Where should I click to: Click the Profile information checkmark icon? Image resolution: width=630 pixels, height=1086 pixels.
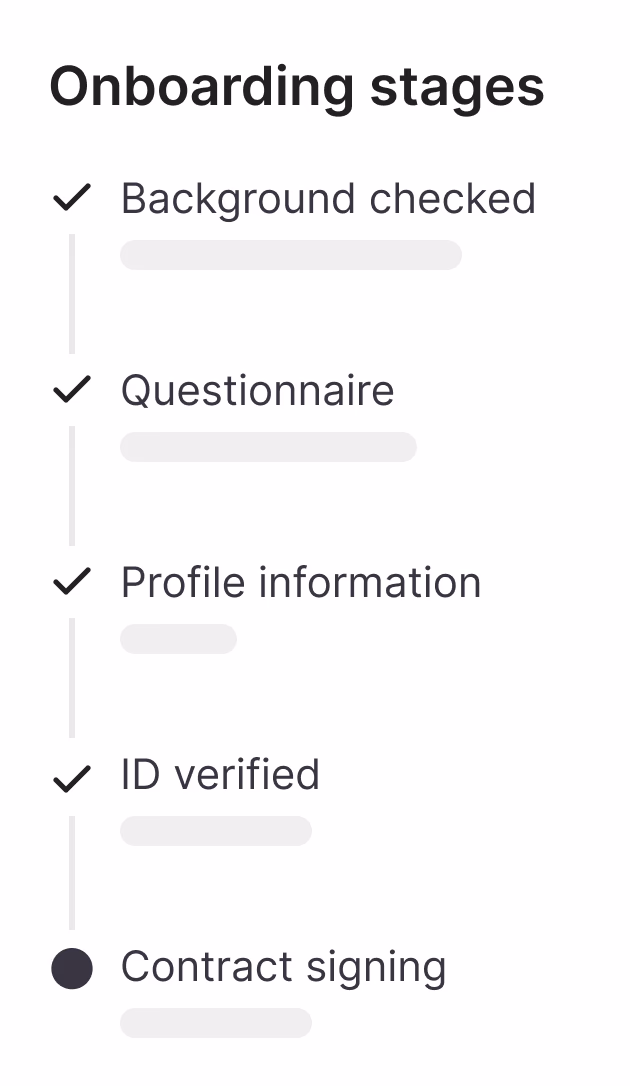coord(72,582)
